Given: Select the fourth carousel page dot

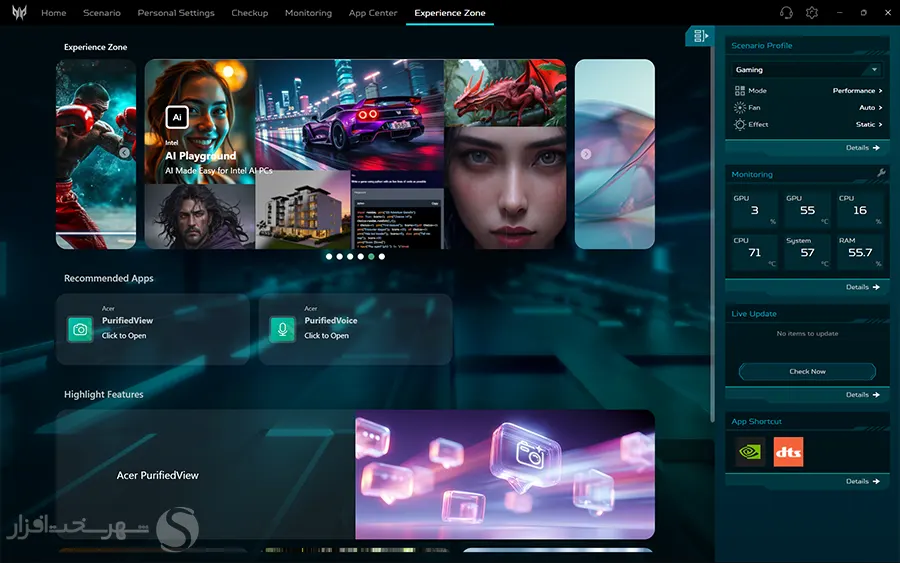Looking at the screenshot, I should click(x=360, y=257).
